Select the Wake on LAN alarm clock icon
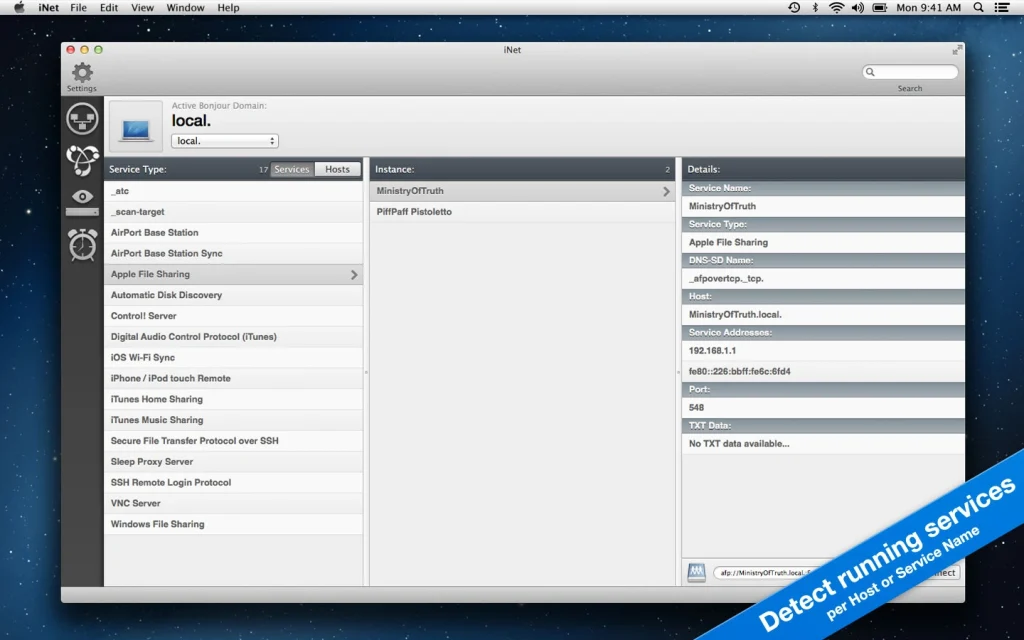Viewport: 1024px width, 640px height. [x=82, y=245]
